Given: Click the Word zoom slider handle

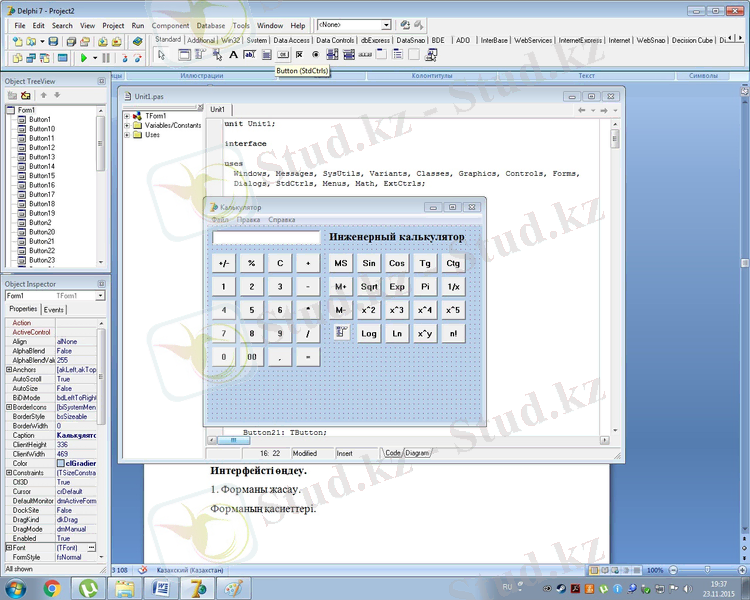Looking at the screenshot, I should [x=707, y=569].
